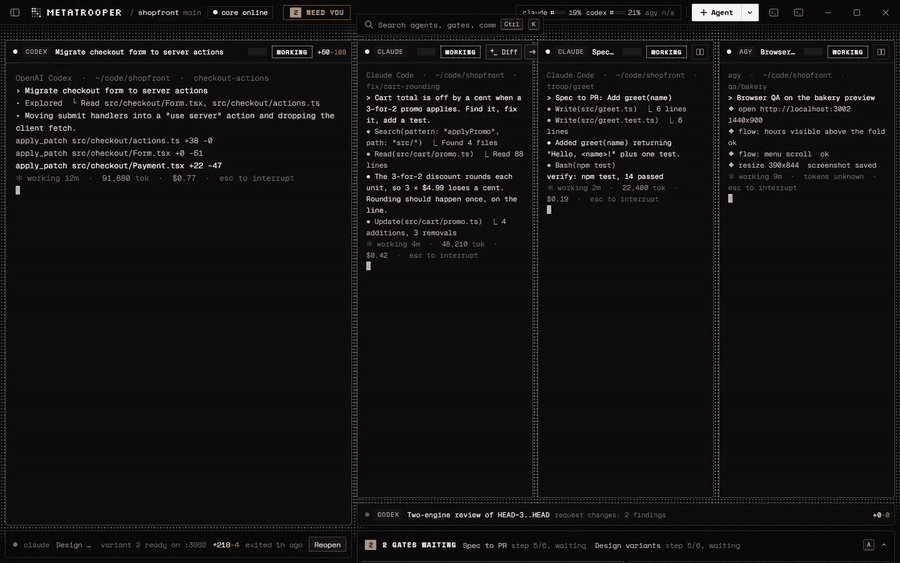Click the Metatrooper logo icon

(x=36, y=12)
